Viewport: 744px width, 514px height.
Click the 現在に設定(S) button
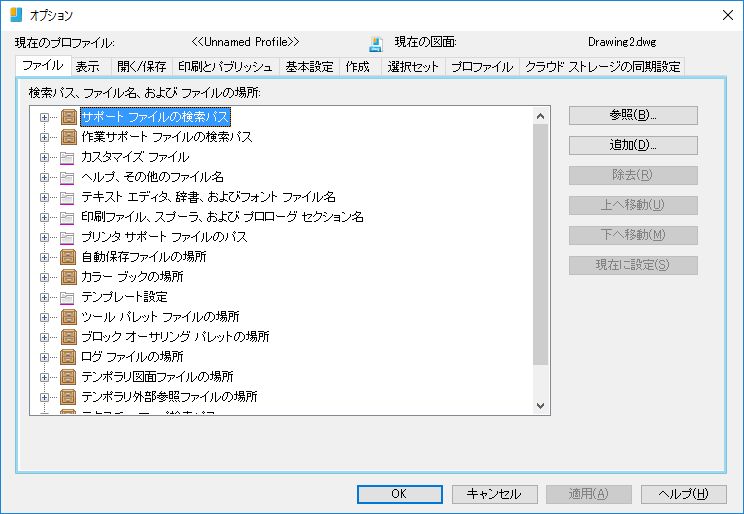pos(633,265)
